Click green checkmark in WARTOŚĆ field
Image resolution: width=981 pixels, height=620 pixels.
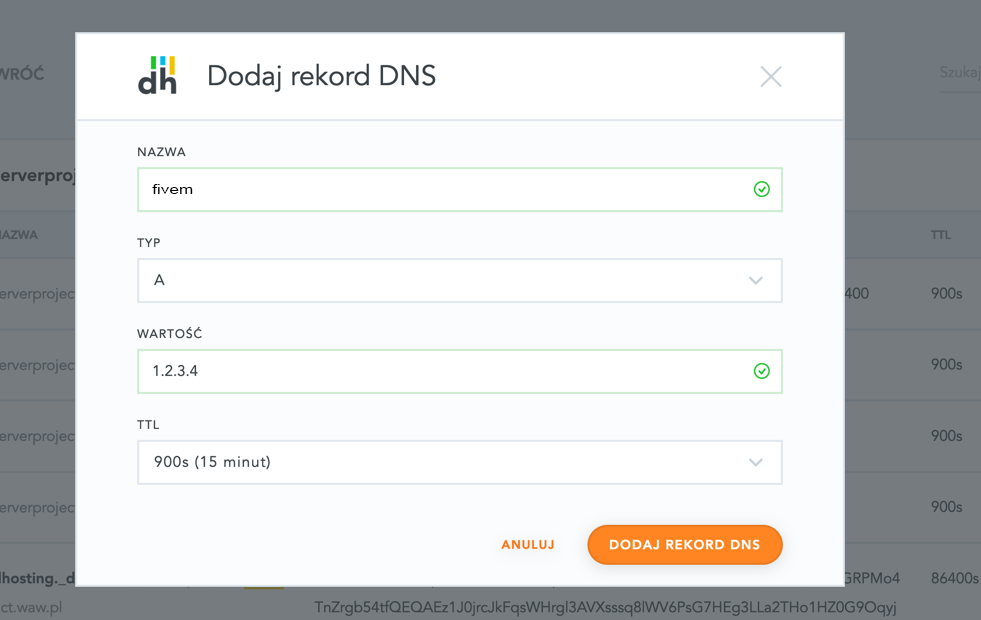[761, 371]
